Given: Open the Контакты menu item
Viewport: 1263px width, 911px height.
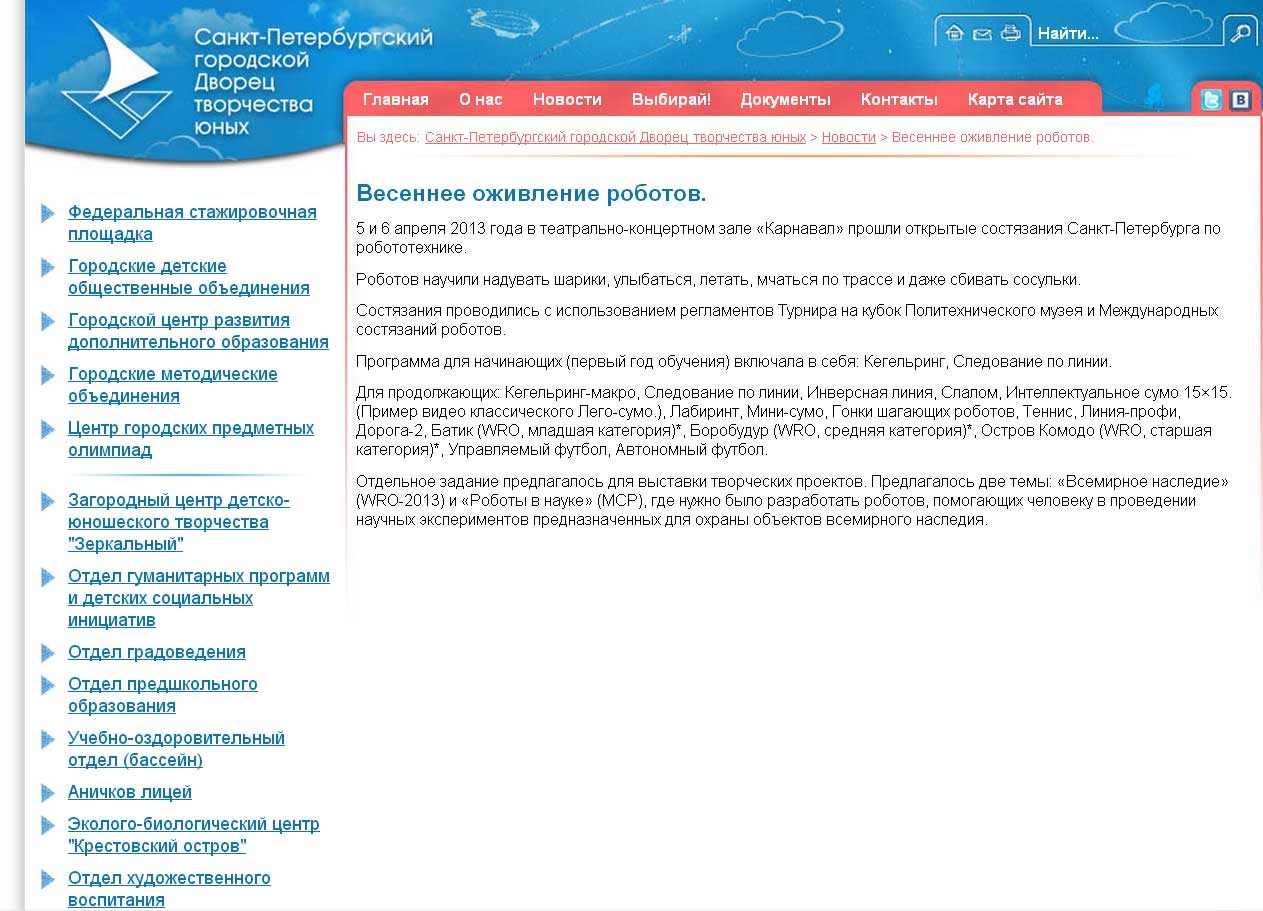Looking at the screenshot, I should [899, 99].
